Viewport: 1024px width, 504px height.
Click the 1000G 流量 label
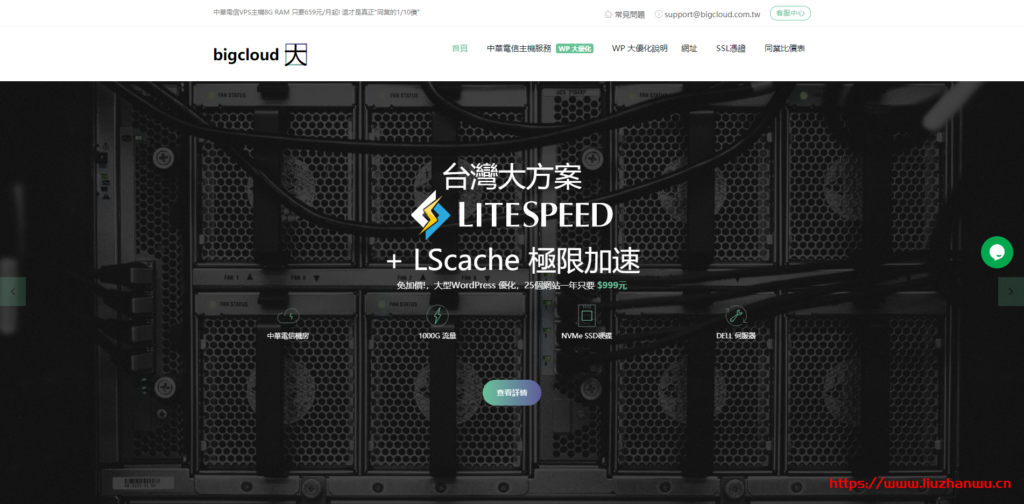click(438, 336)
